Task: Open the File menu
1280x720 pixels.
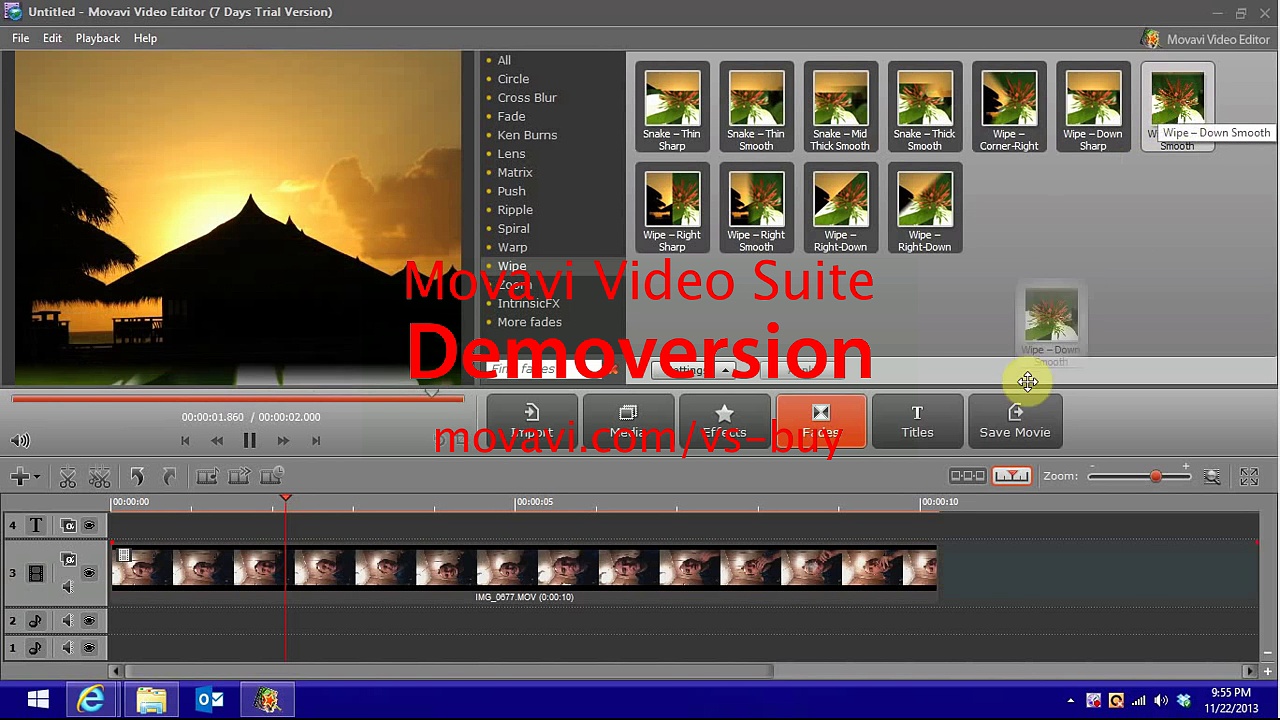Action: (20, 38)
